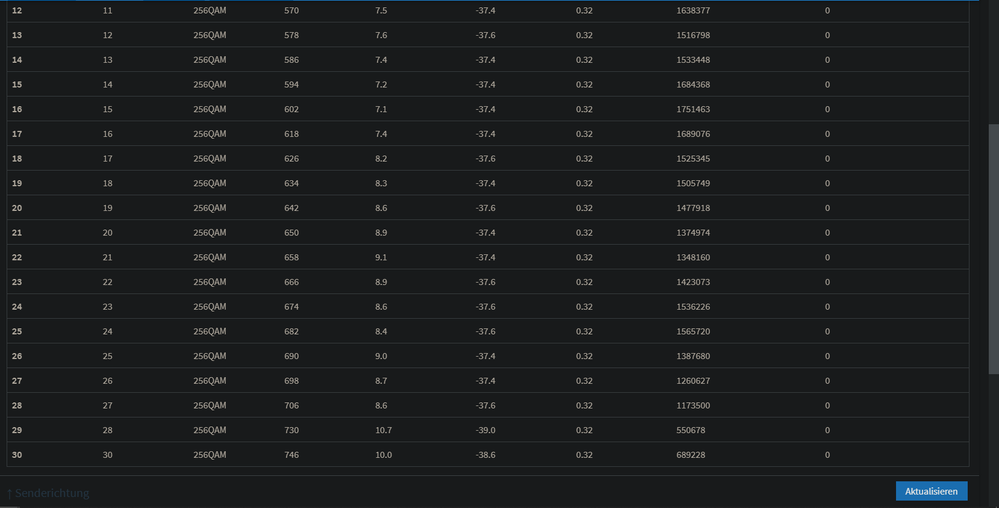The width and height of the screenshot is (999, 508).
Task: Click the counter value 1260627
Action: click(693, 381)
